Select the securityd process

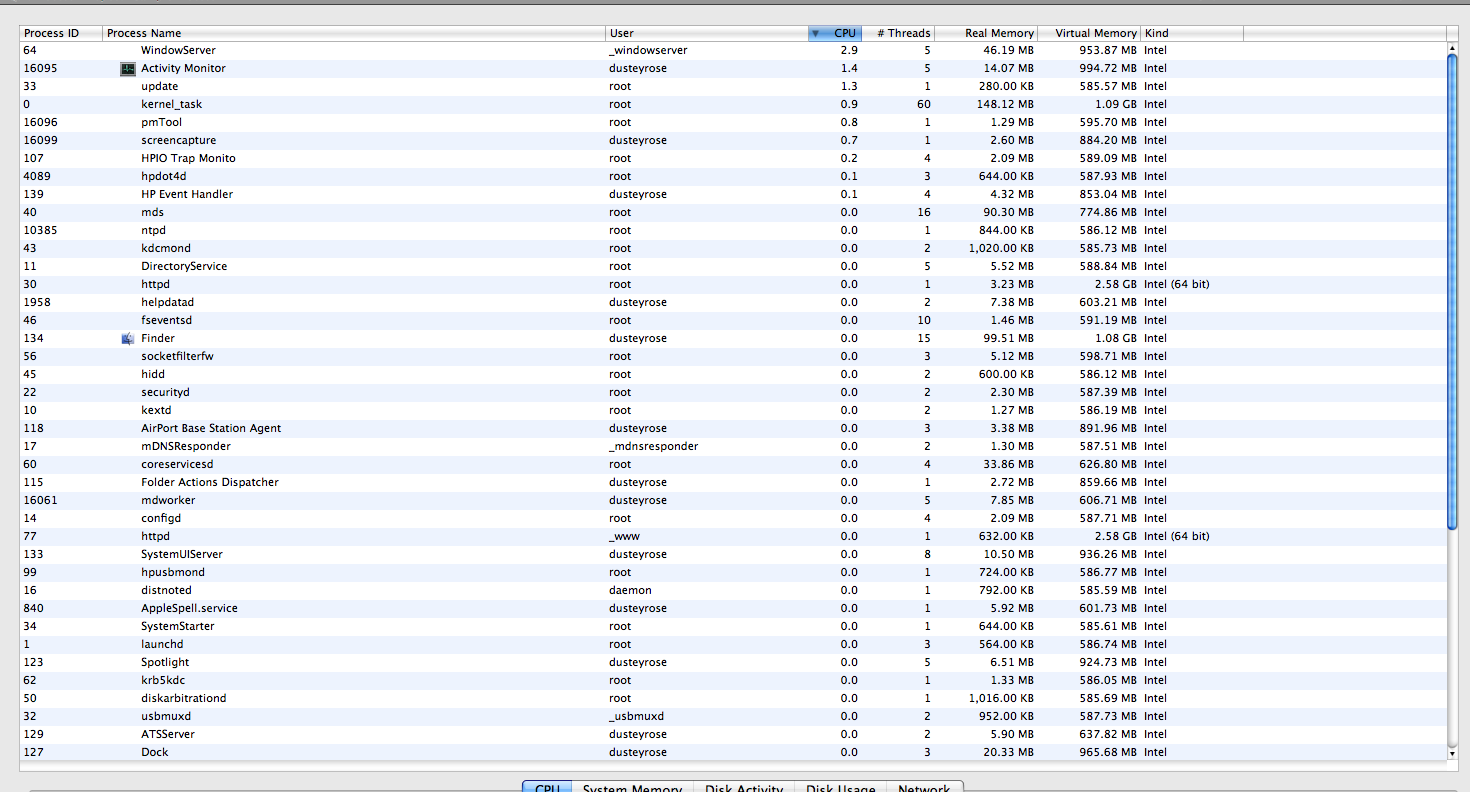[x=733, y=392]
